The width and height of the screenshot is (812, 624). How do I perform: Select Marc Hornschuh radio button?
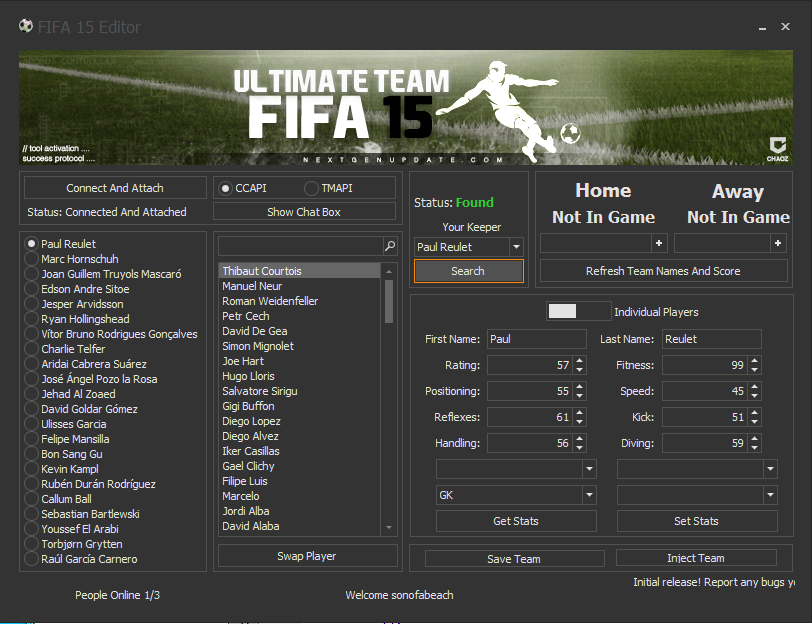32,258
